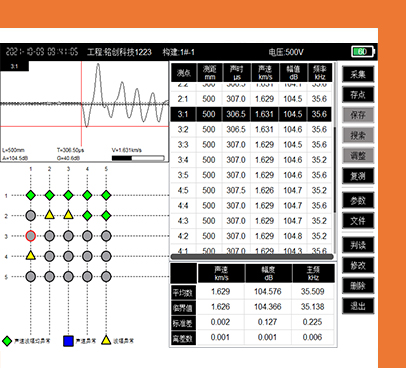This screenshot has width=406, height=368.
Task: Select gray circle point at row 5 column 5
Action: coord(106,277)
